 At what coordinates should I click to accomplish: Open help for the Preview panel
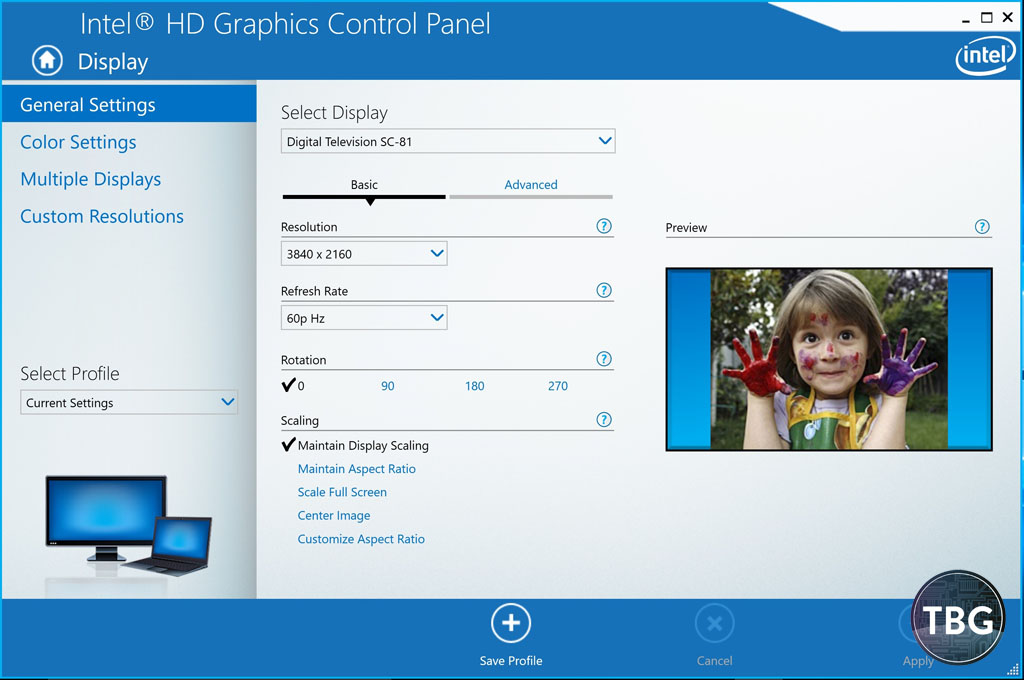pyautogui.click(x=982, y=227)
